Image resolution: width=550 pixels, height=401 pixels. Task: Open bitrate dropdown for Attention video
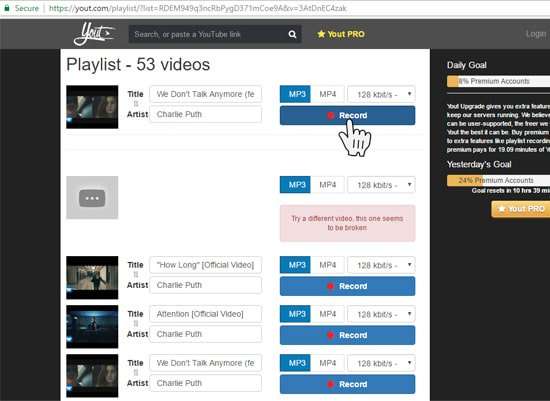coord(381,314)
